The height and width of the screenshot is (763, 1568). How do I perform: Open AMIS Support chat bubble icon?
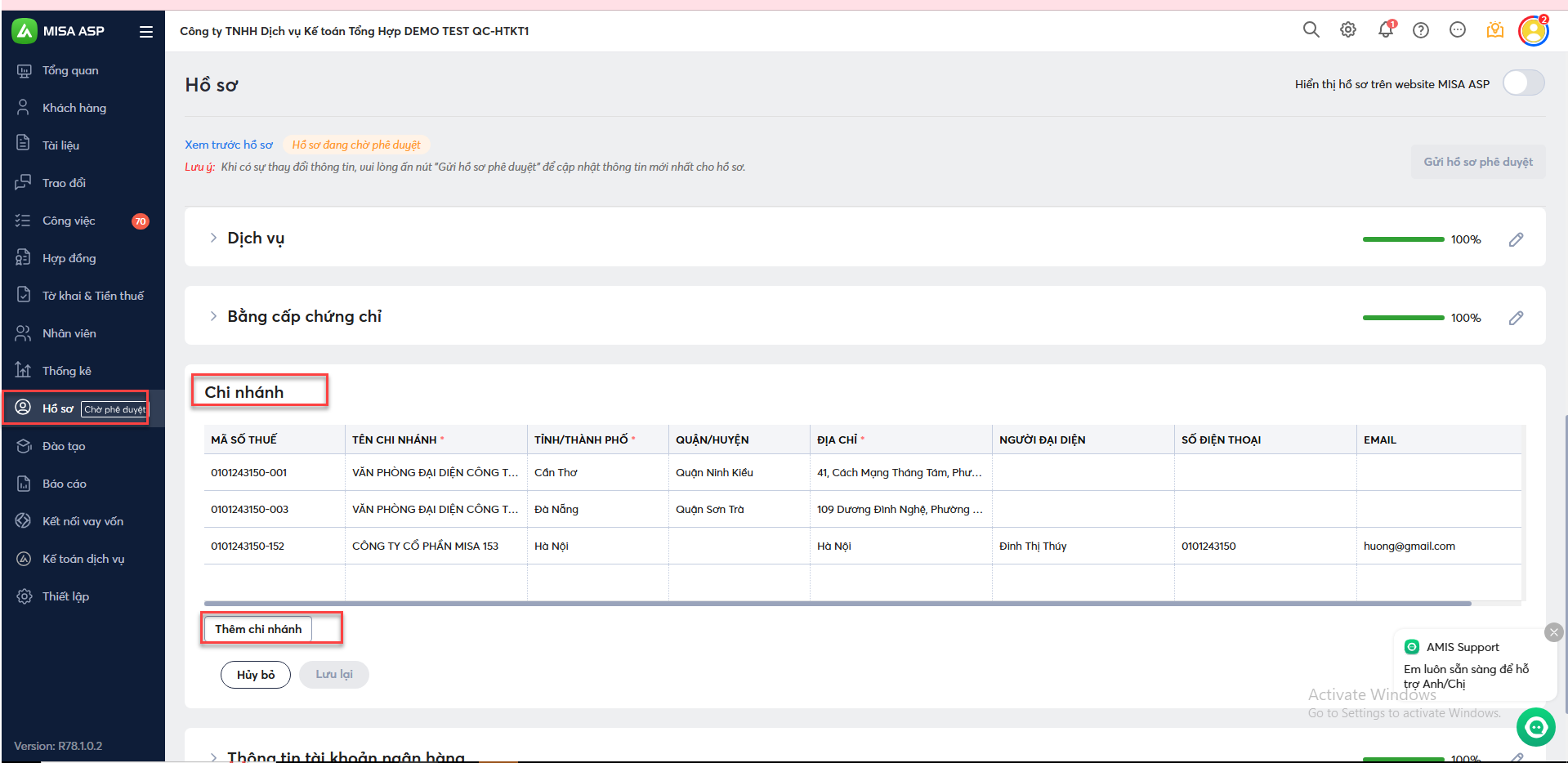click(1536, 726)
